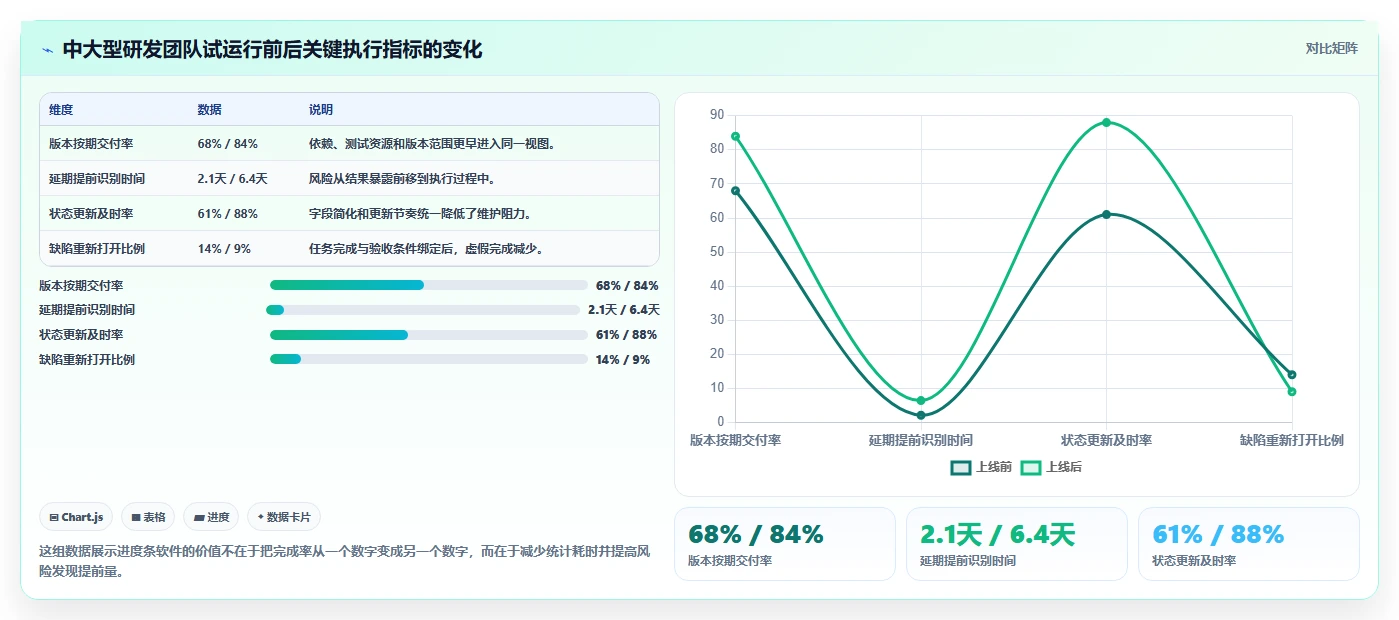This screenshot has height=620, width=1399.
Task: Click 上线后 data point at 状态更新及时率 peak
Action: (1106, 122)
